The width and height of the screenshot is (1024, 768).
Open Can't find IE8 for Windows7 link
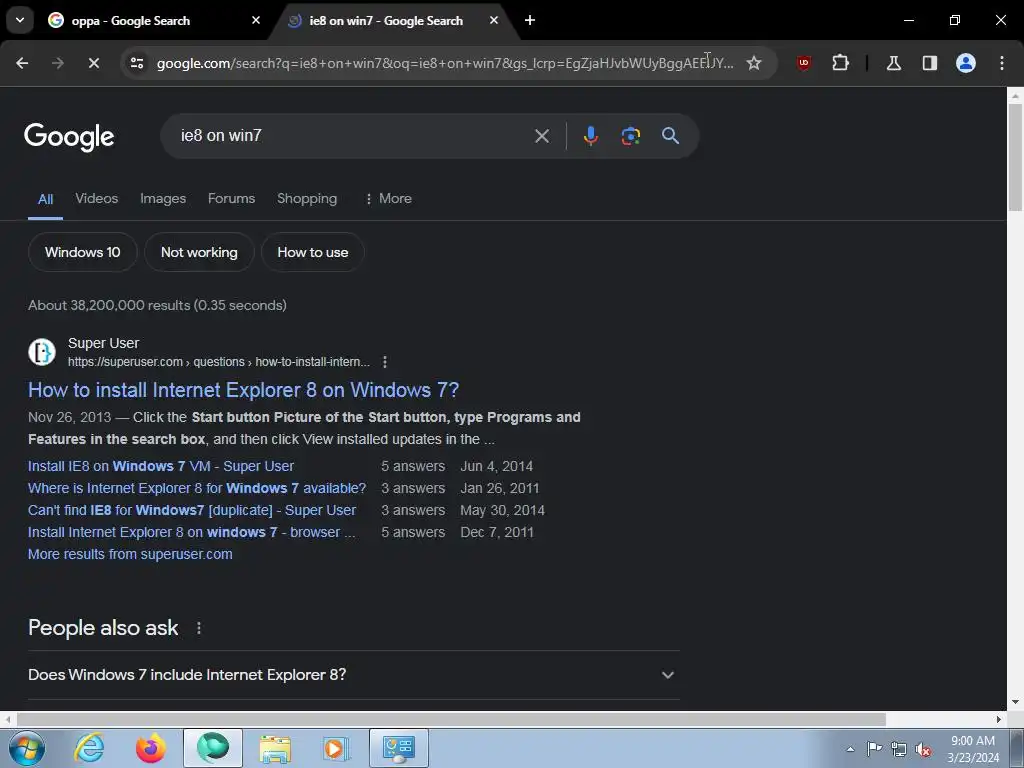(x=192, y=511)
